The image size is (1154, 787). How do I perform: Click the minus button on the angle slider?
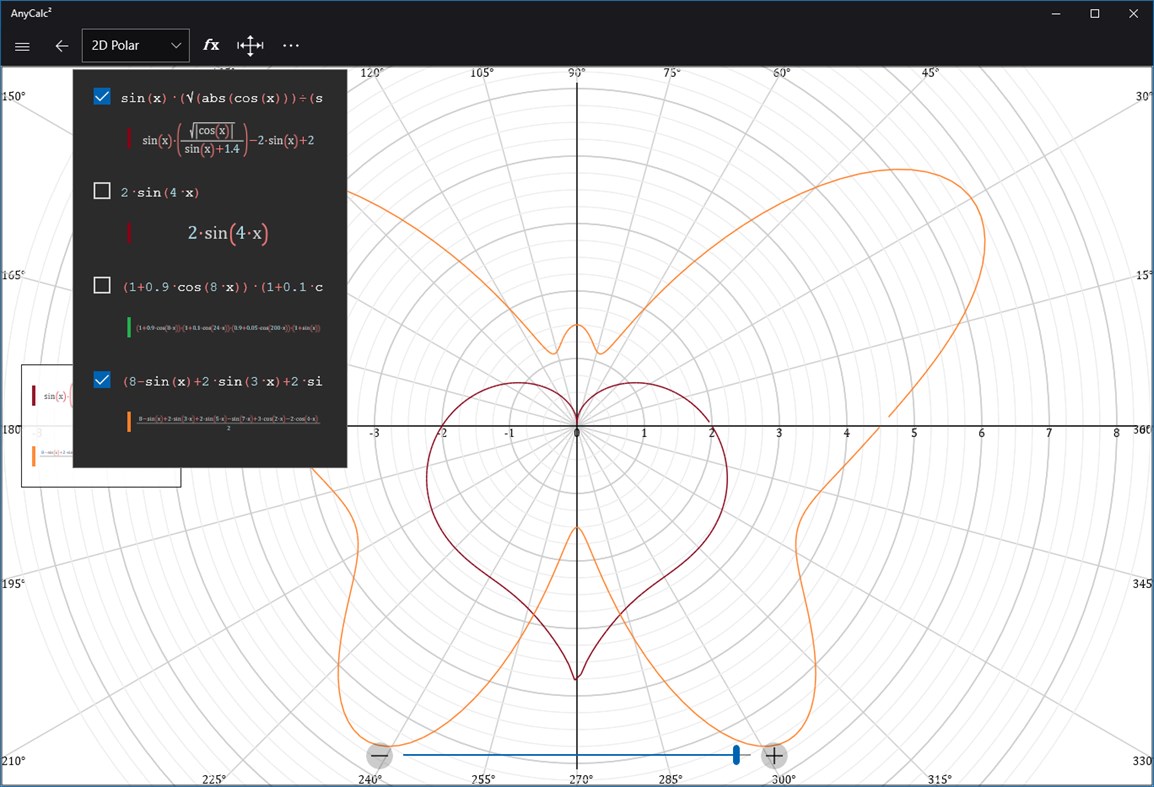point(379,755)
